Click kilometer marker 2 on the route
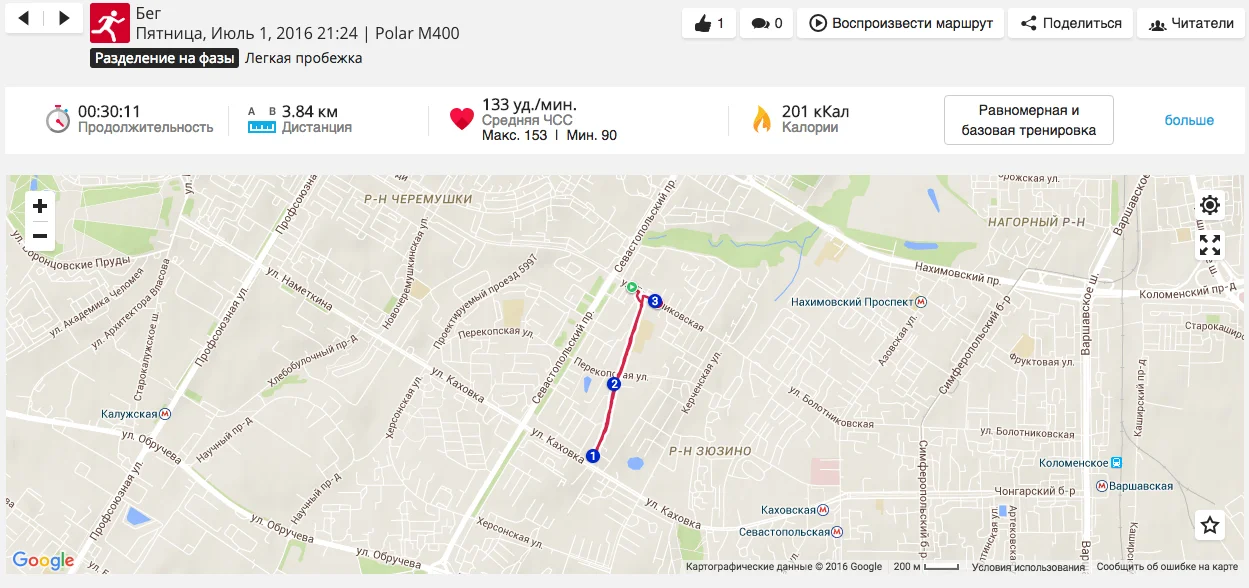1249x588 pixels. [x=614, y=384]
